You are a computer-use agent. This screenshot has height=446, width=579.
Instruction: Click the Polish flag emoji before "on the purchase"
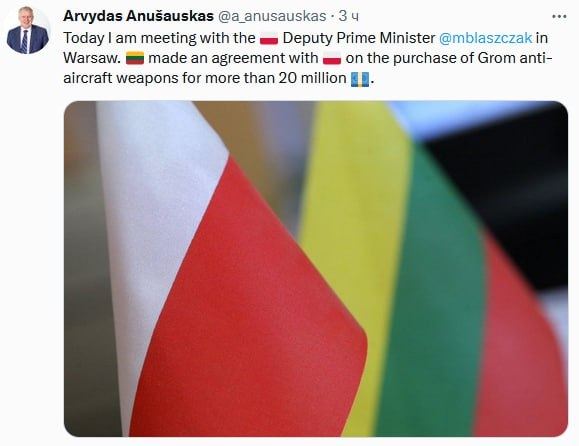coord(332,58)
